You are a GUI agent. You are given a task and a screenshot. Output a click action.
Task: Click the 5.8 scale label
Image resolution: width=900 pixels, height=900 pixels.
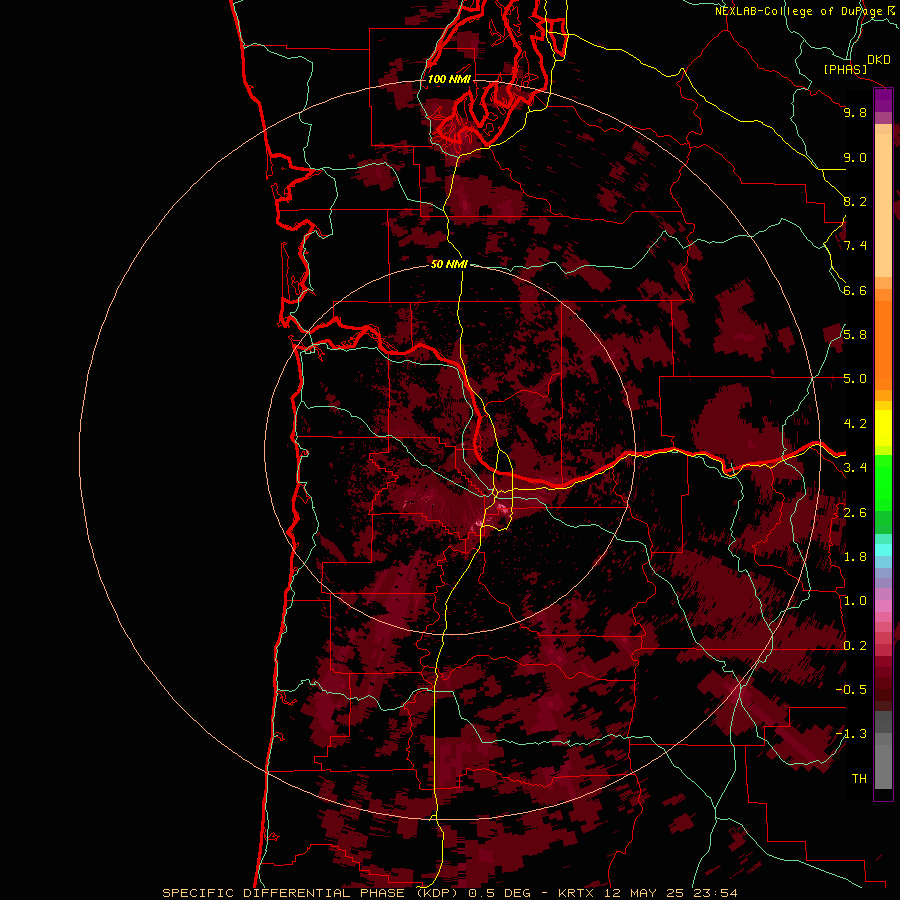[855, 335]
